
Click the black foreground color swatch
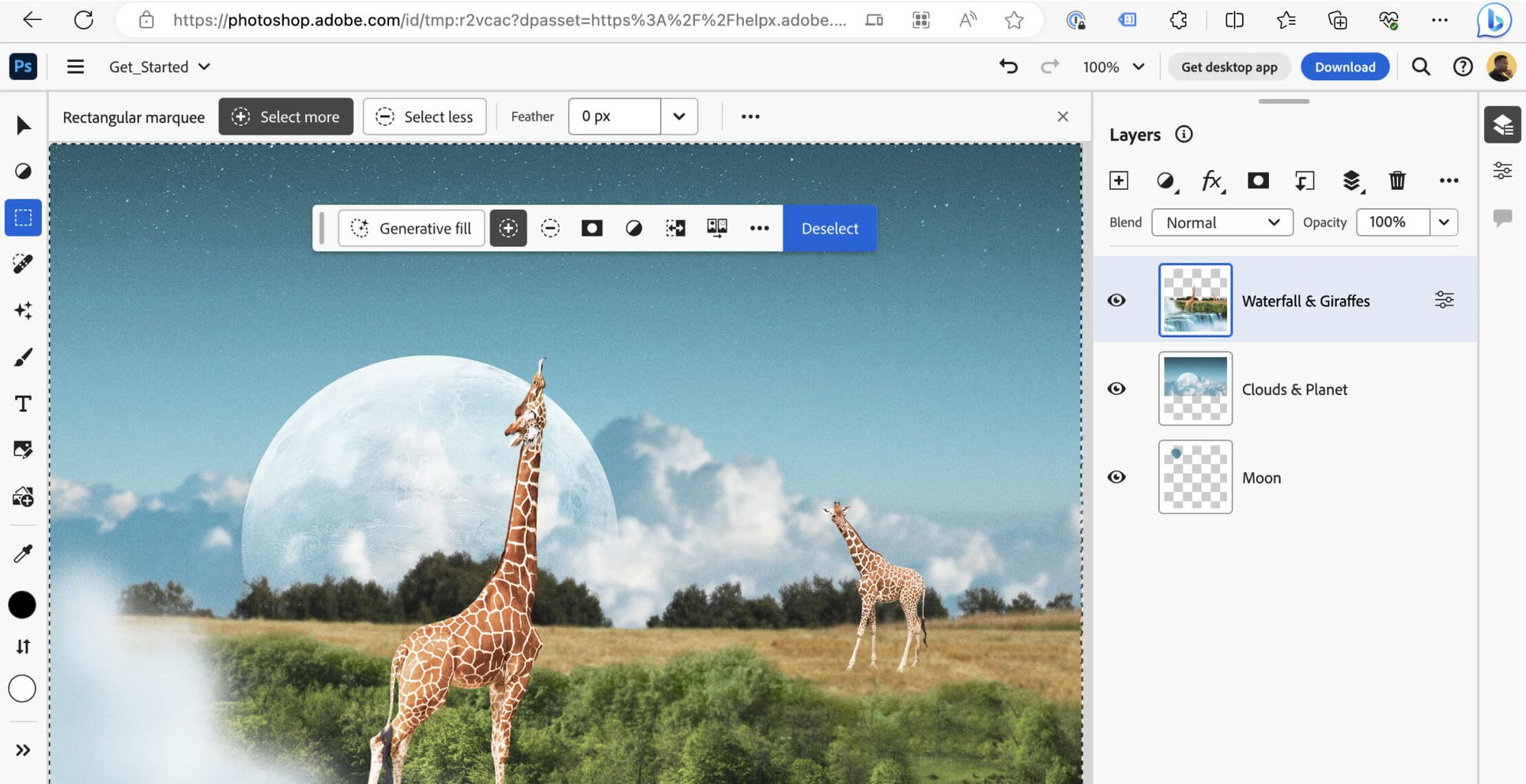pos(22,605)
